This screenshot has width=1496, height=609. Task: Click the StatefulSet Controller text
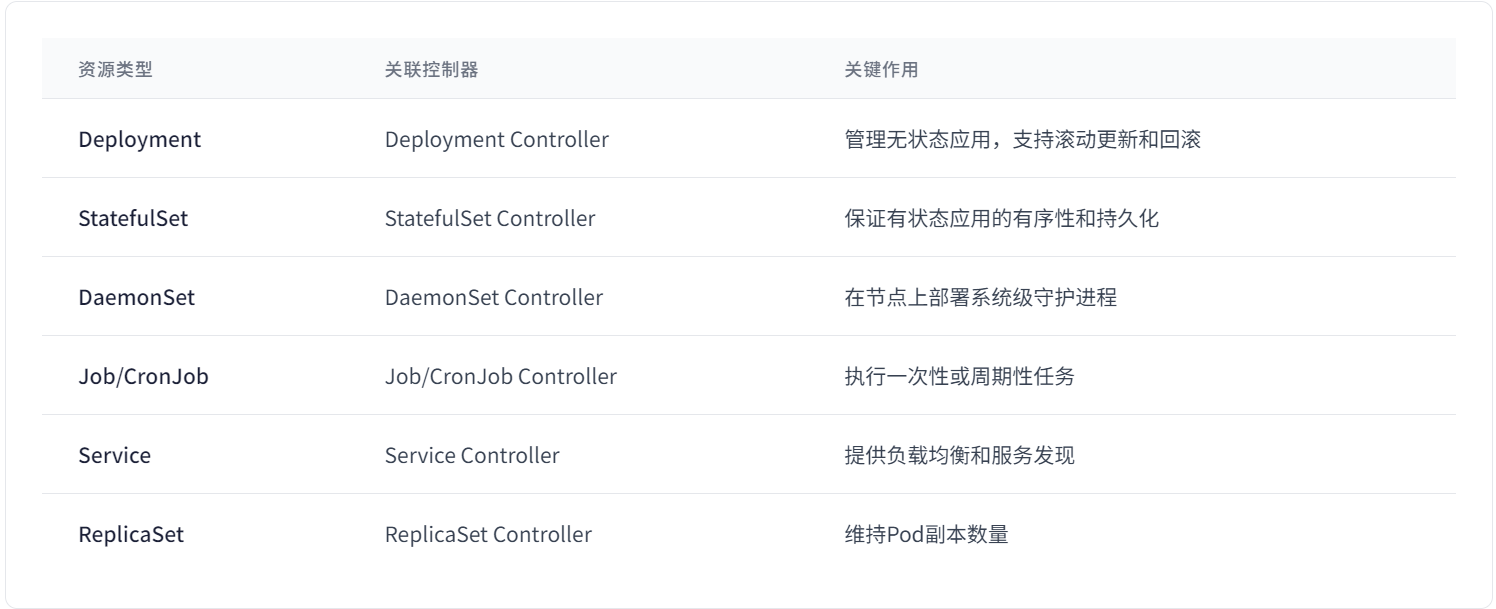click(x=490, y=219)
